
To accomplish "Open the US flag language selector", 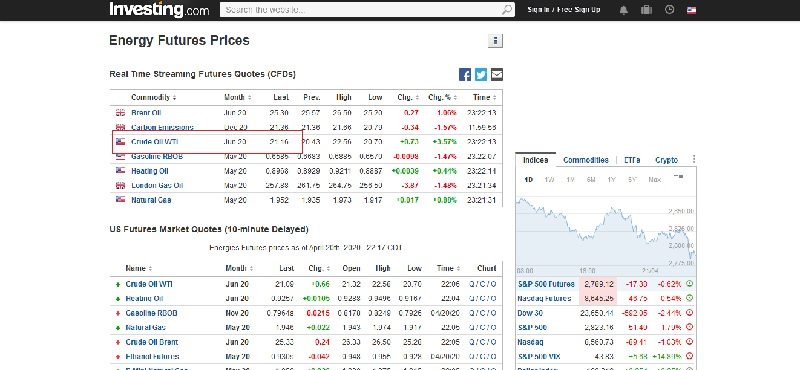I will (x=691, y=10).
